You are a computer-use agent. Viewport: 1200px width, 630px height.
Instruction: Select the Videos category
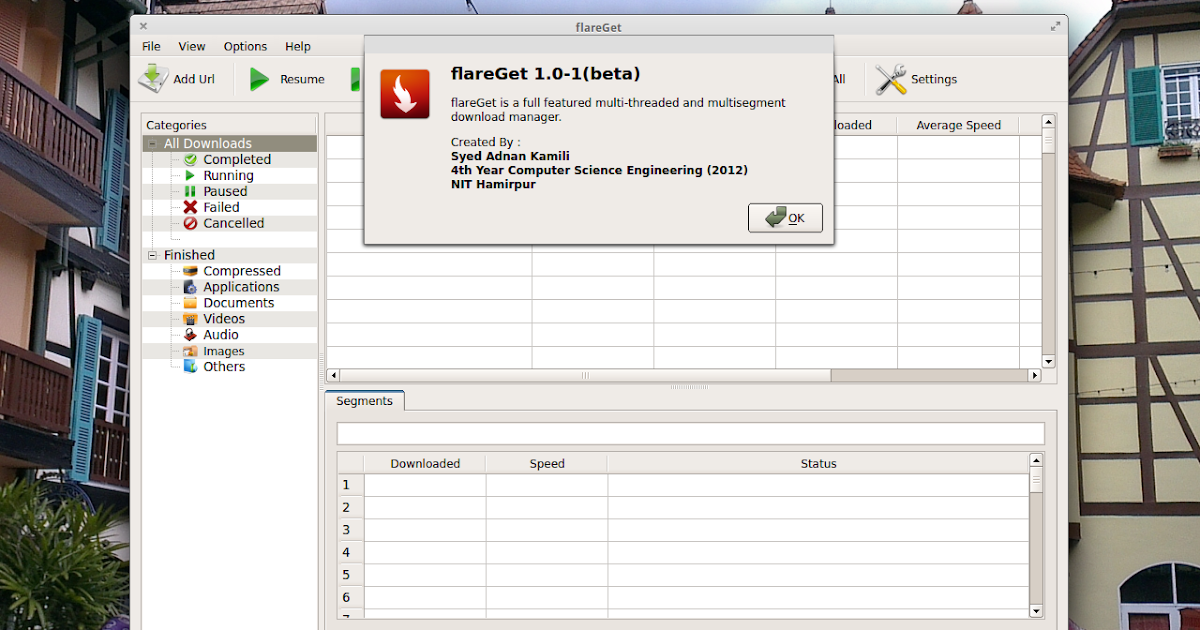(224, 319)
